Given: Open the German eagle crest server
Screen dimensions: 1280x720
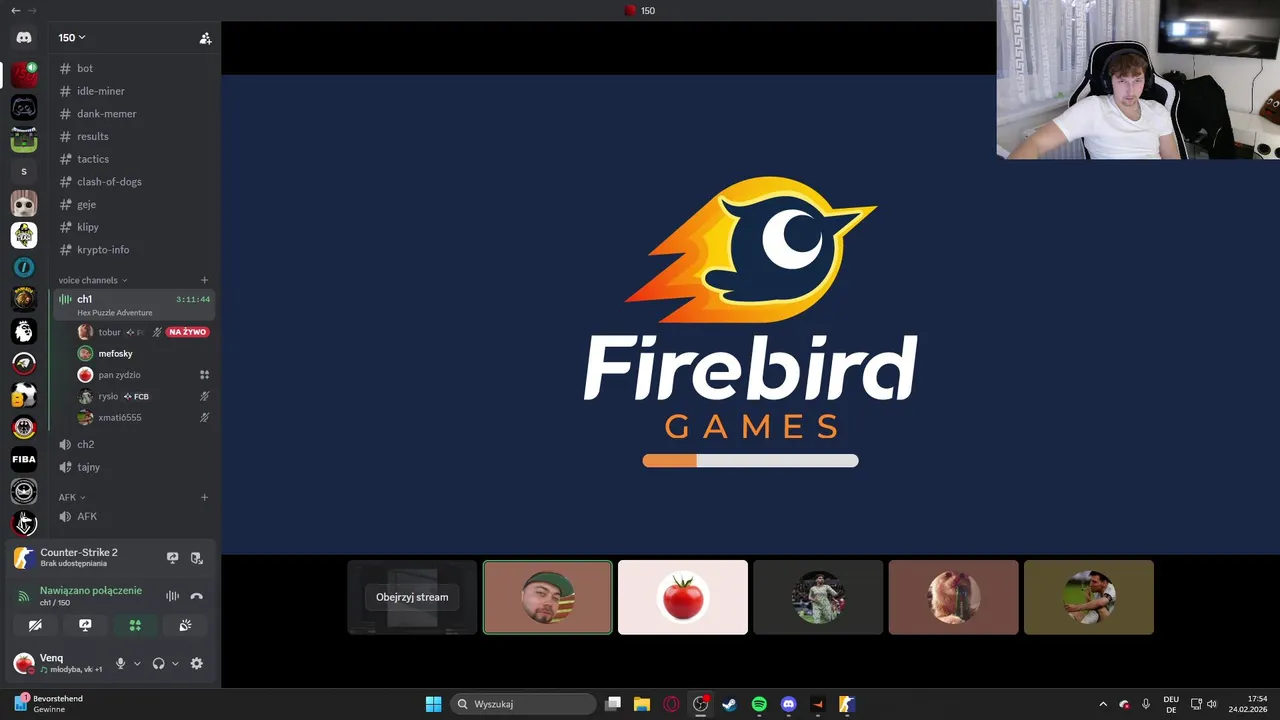Looking at the screenshot, I should coord(24,427).
